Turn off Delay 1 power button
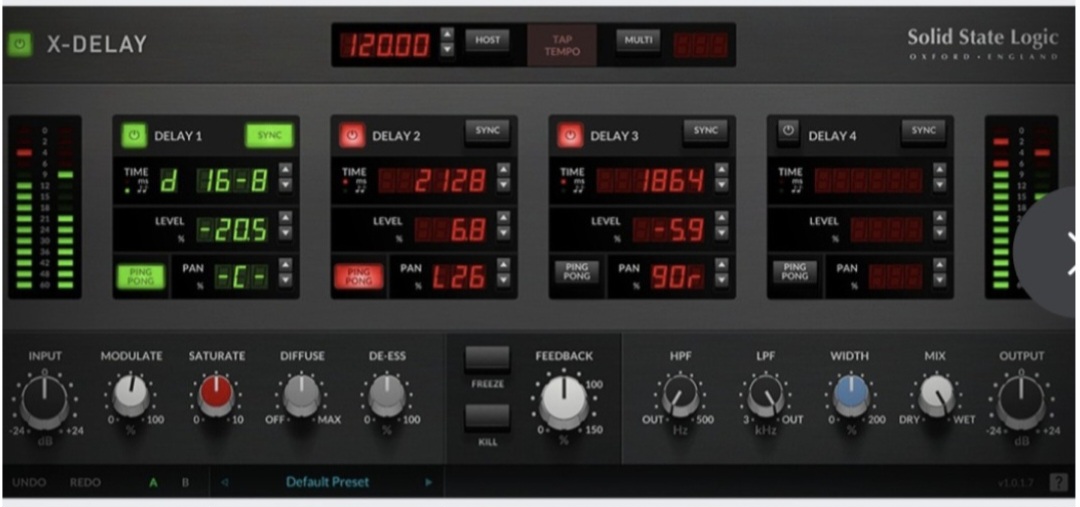 134,136
